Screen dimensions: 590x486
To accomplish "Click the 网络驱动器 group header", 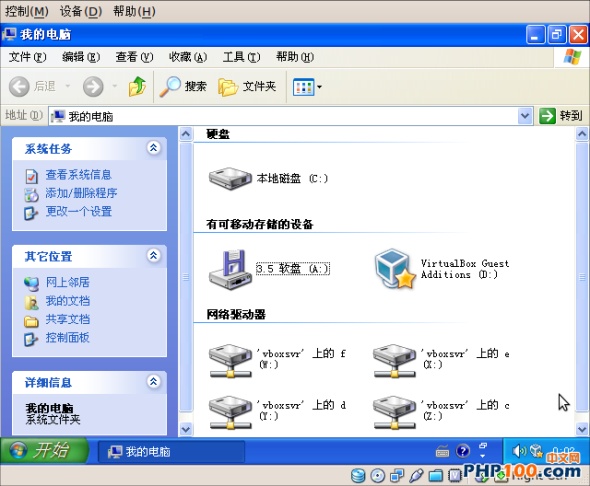I will click(236, 314).
